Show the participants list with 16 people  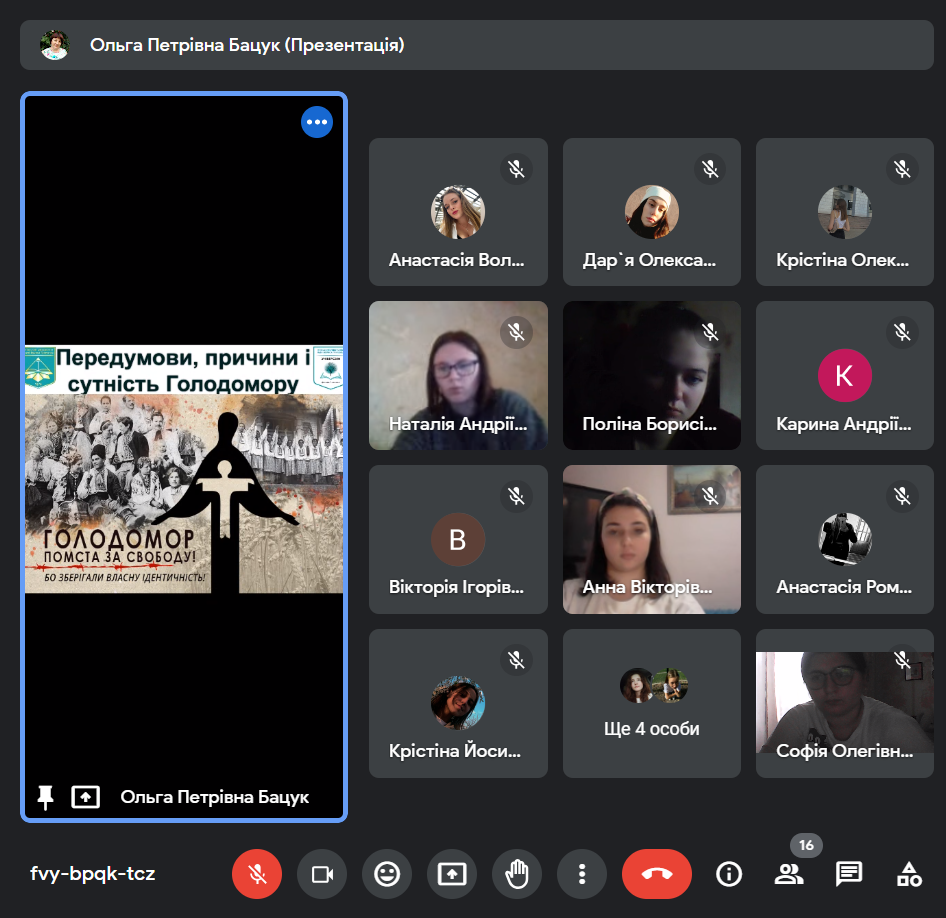[x=789, y=874]
